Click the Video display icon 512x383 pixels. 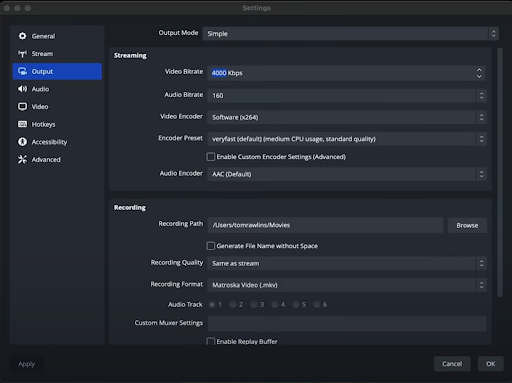pyautogui.click(x=22, y=107)
